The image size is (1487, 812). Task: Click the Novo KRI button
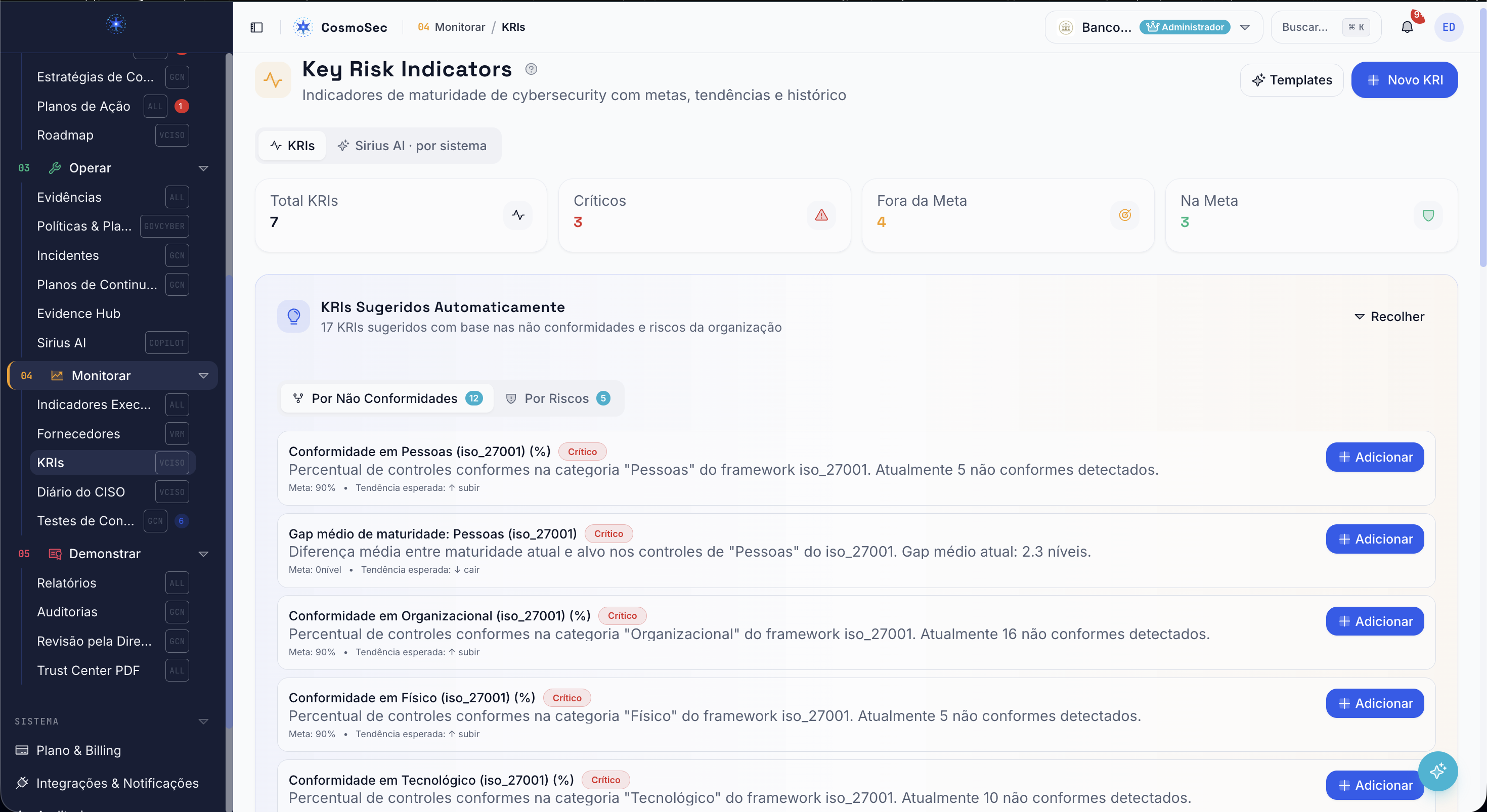pos(1404,80)
